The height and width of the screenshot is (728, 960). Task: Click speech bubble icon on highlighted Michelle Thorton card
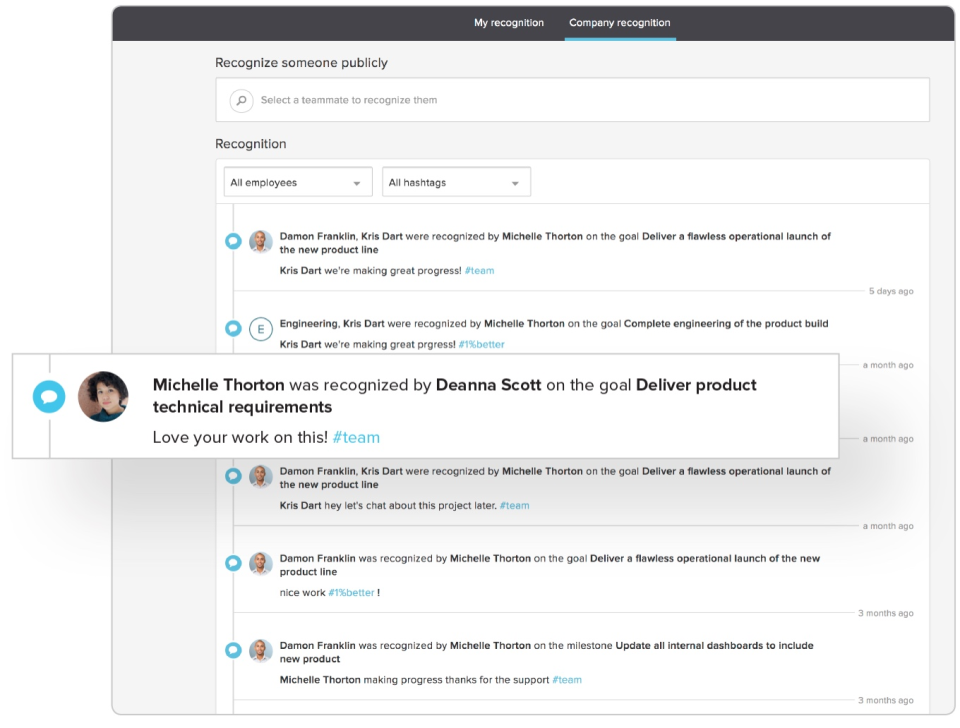pos(48,397)
